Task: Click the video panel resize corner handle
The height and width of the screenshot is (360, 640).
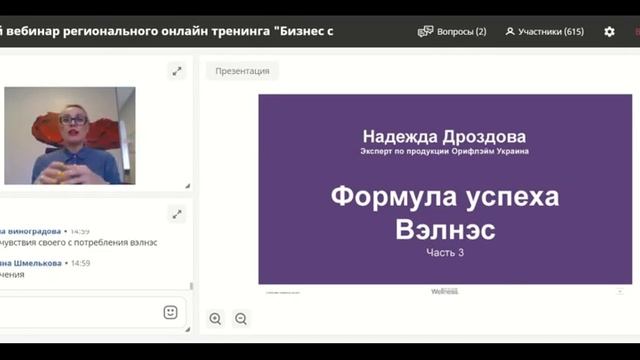Action: pyautogui.click(x=188, y=186)
